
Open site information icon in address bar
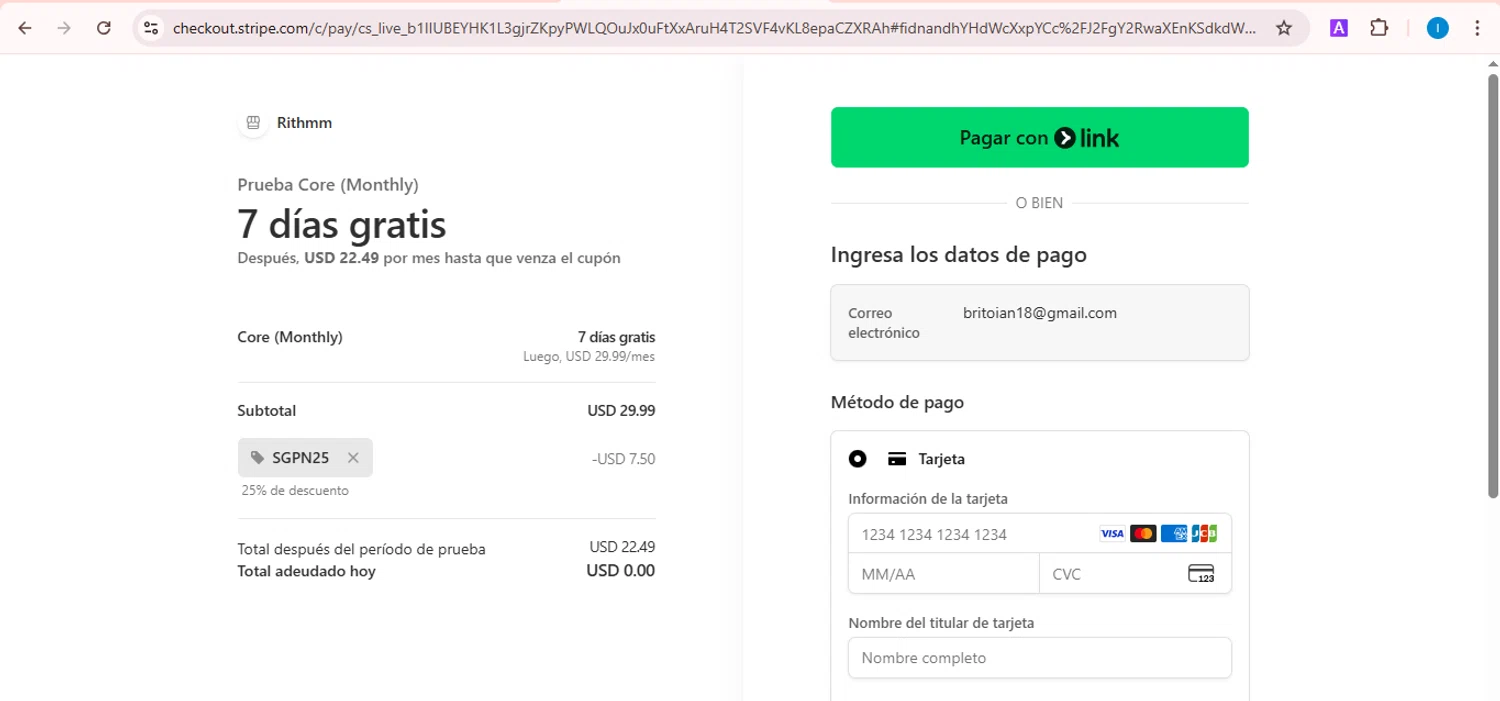click(151, 28)
